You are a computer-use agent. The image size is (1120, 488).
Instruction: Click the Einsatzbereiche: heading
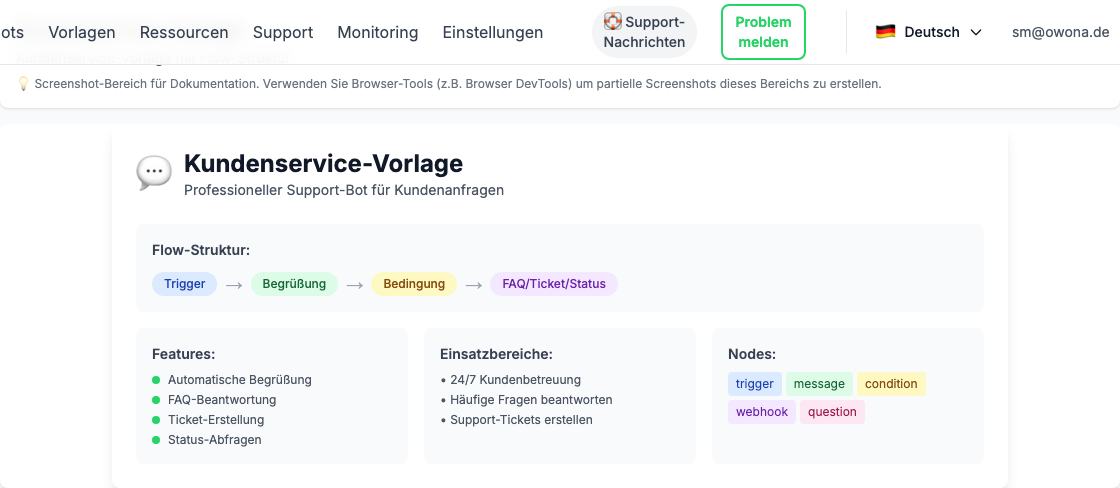pos(497,354)
